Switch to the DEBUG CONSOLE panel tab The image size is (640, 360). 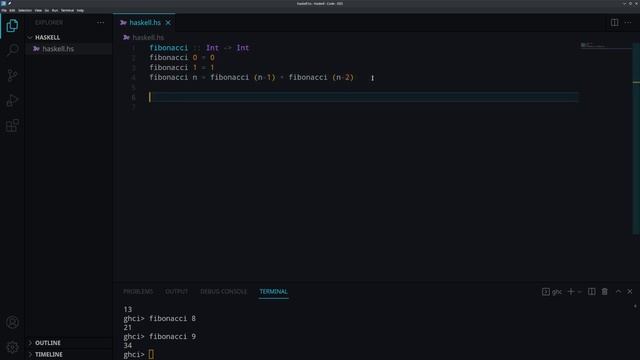tap(223, 291)
